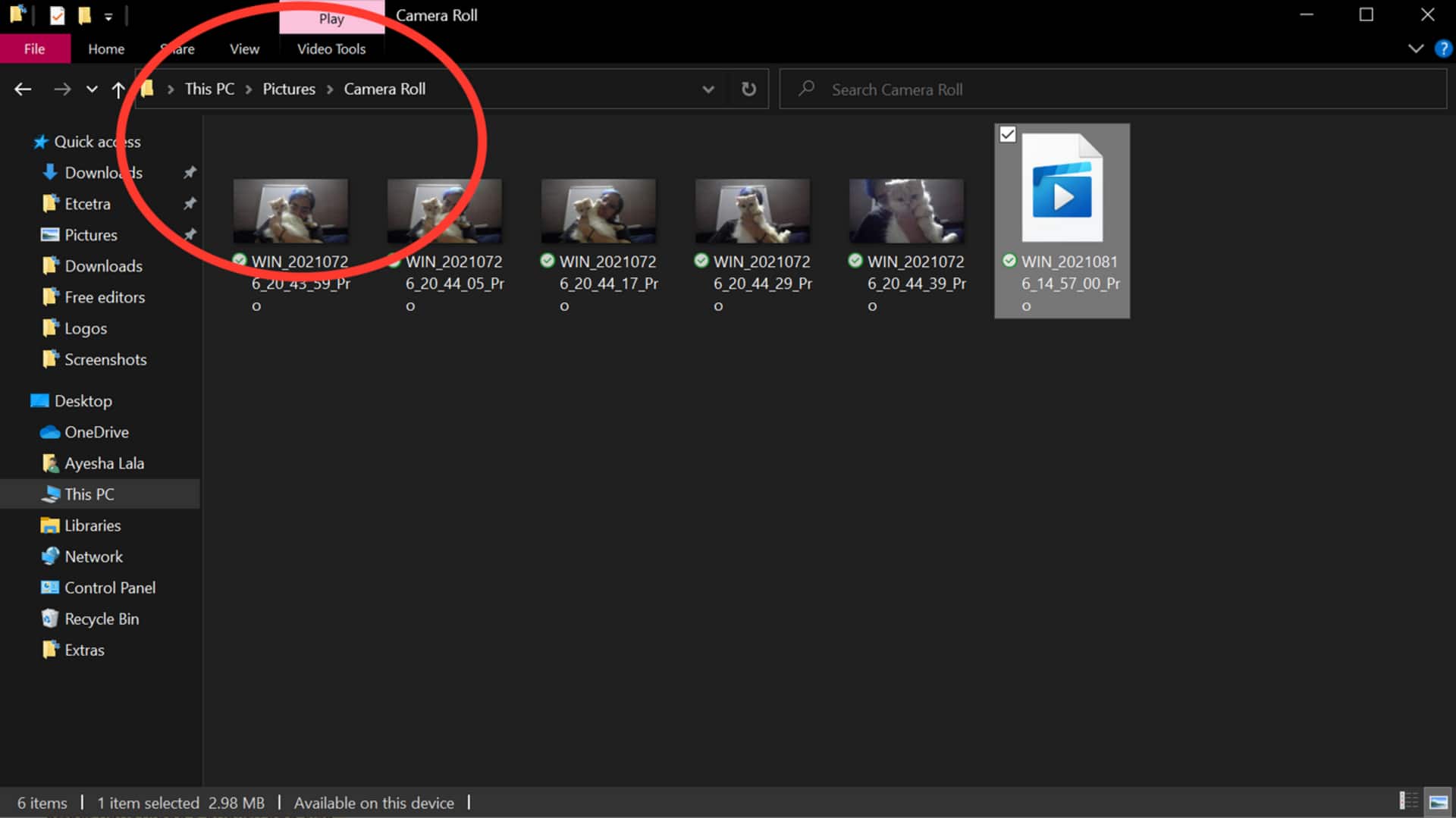Uncheck the selected WIN_20210816 video file
Screen dimensions: 1456x818
pyautogui.click(x=1009, y=134)
